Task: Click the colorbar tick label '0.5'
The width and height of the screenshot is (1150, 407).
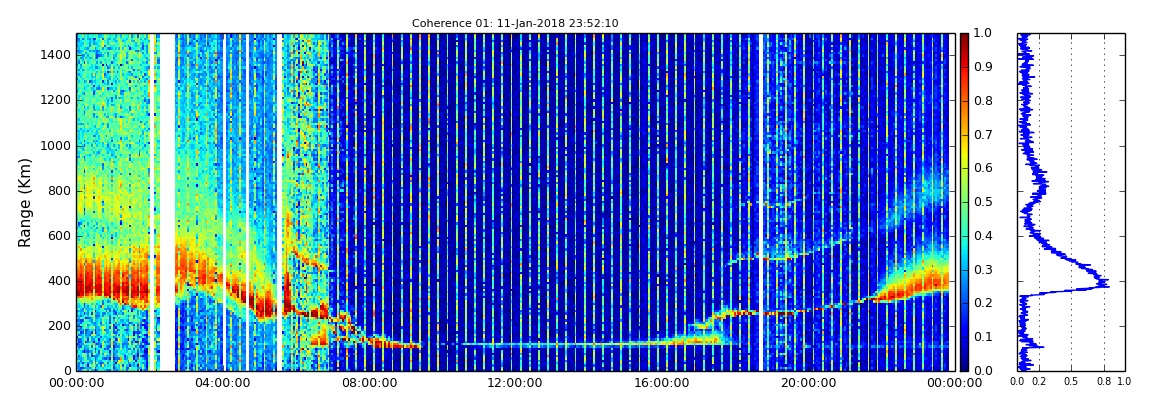Action: (981, 202)
